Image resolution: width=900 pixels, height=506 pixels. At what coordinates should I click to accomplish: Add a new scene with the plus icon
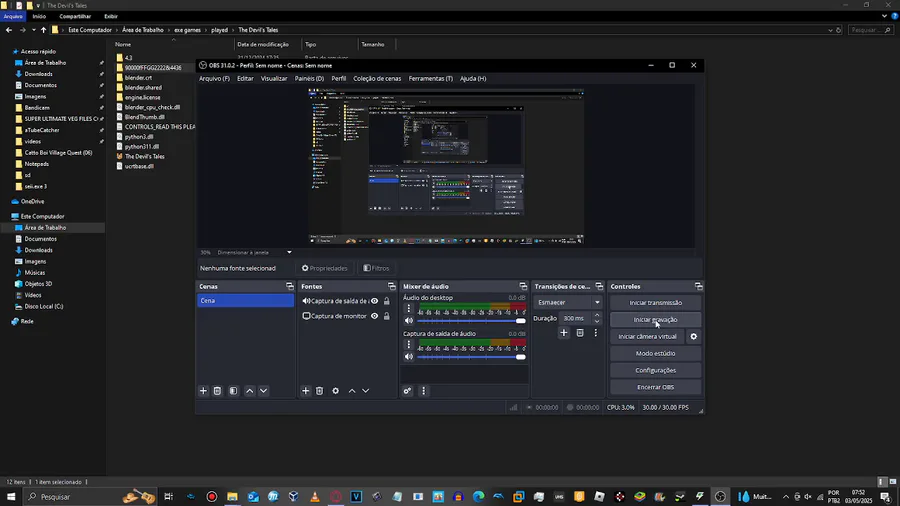[x=203, y=391]
